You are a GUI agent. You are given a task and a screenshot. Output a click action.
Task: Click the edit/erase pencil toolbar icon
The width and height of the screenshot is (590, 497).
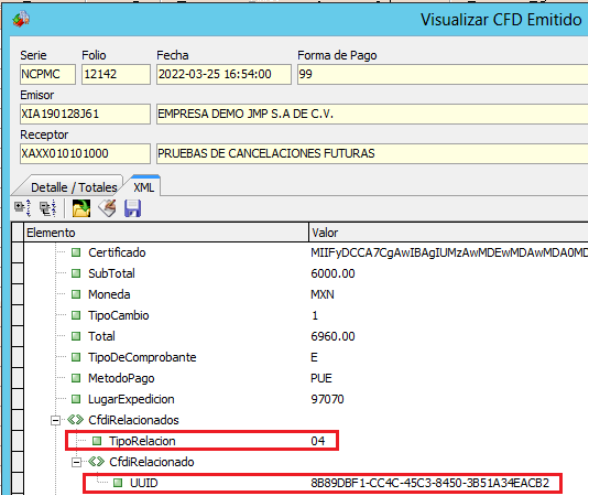(107, 208)
